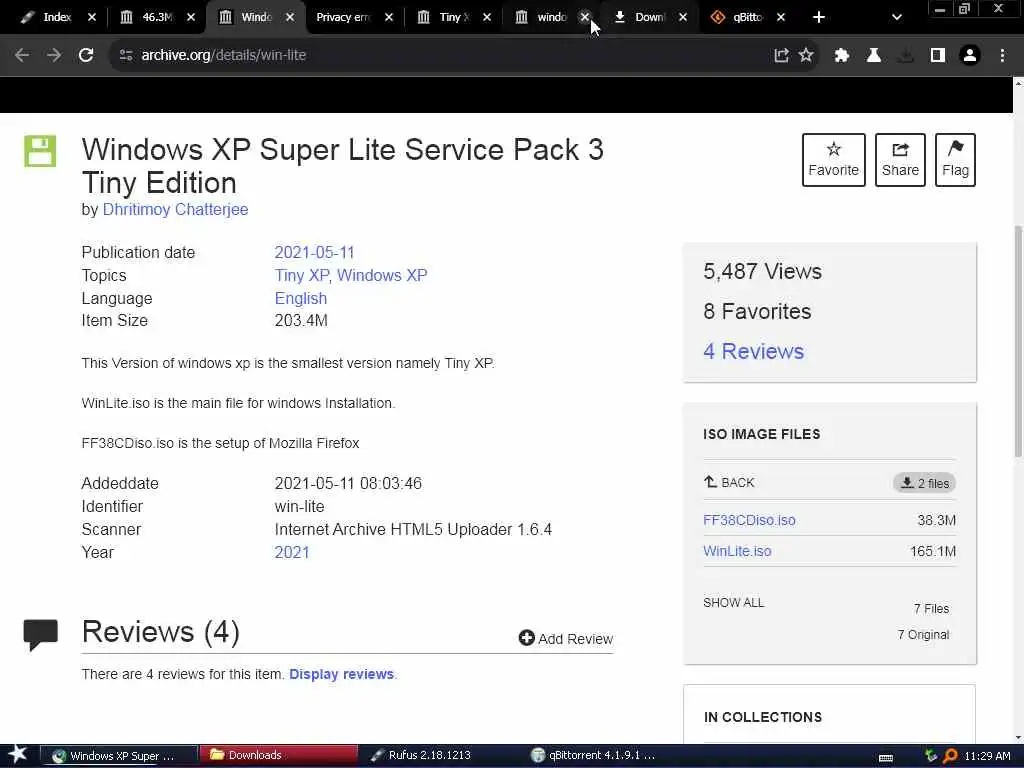Collapse ISO image files with BACK

coord(729,483)
